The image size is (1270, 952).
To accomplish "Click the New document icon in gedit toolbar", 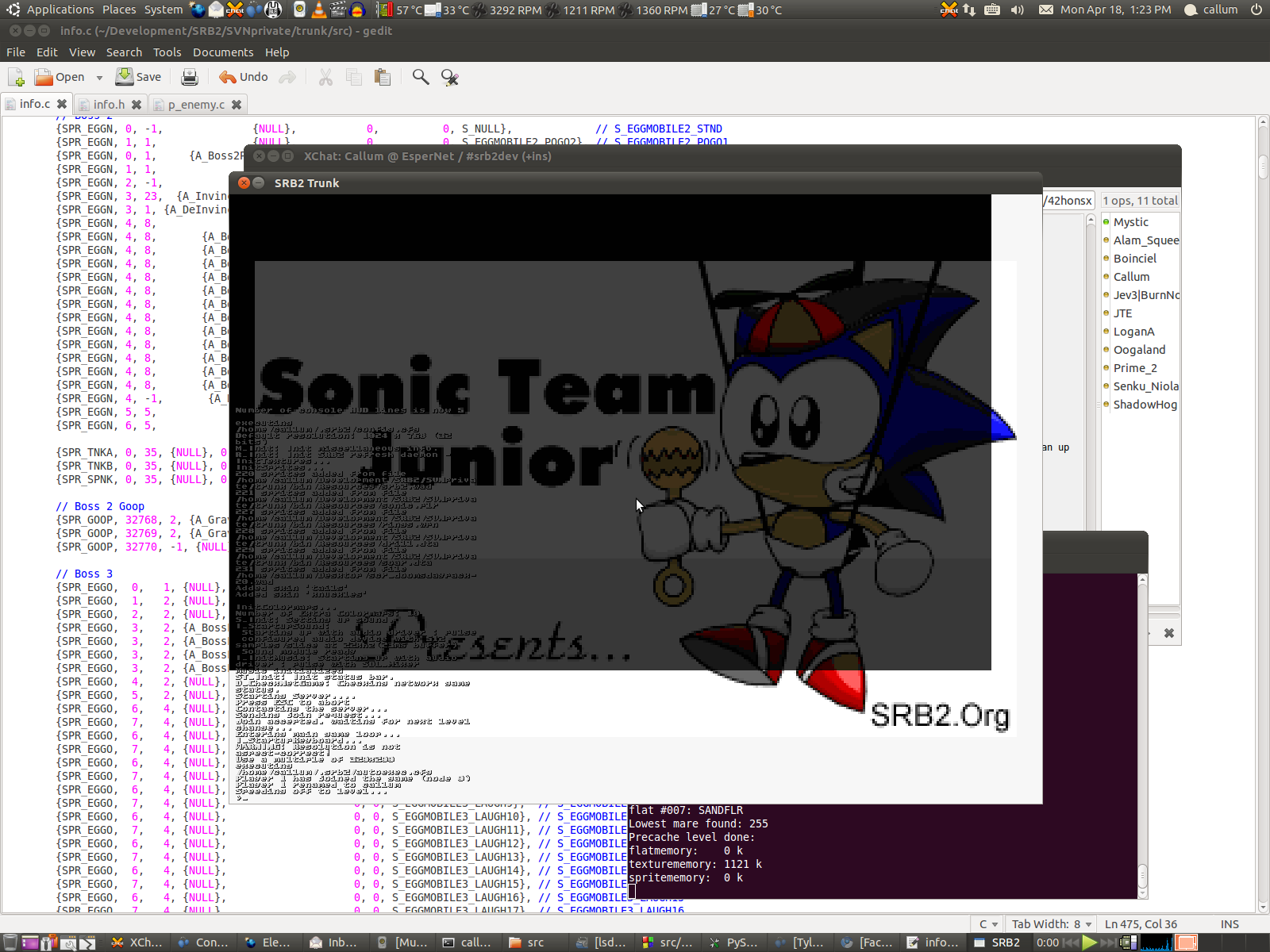I will [x=16, y=77].
